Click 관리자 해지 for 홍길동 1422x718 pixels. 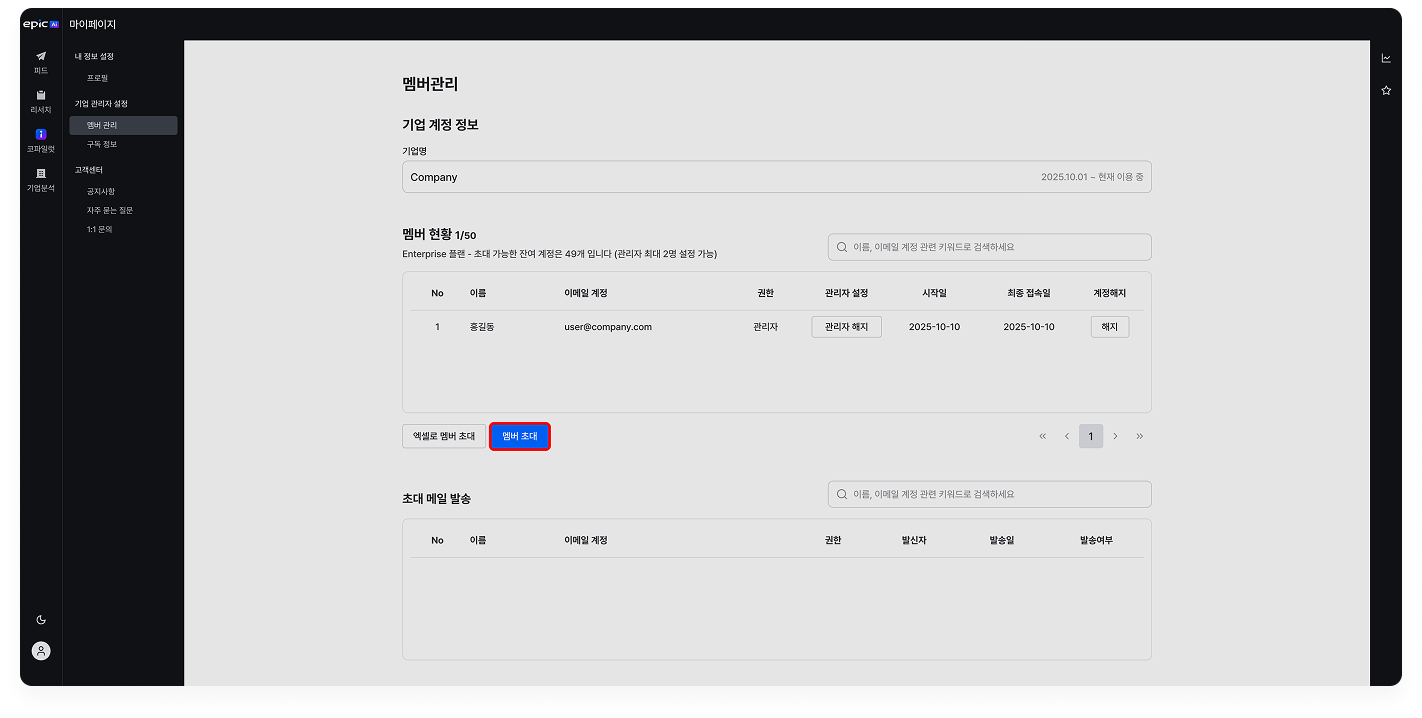click(846, 327)
